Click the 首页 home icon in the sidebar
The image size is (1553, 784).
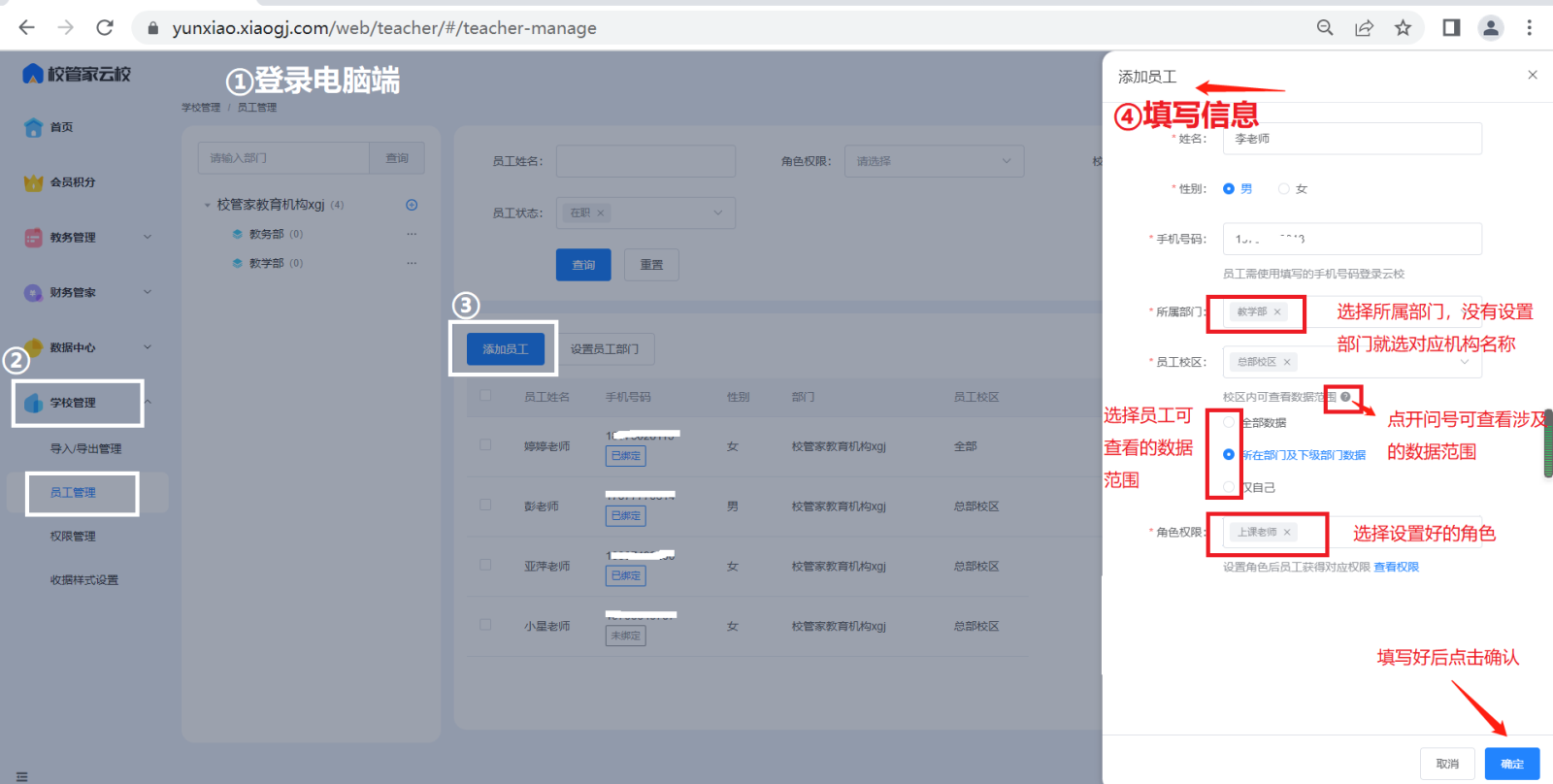[33, 127]
